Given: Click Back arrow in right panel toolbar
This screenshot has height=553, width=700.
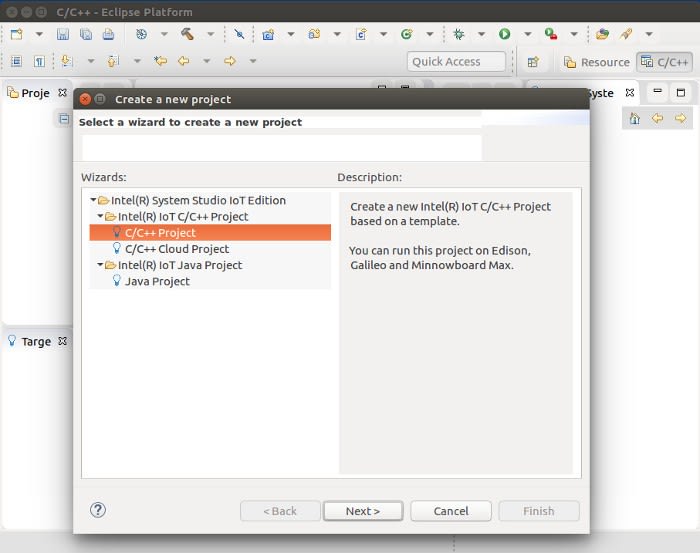Looking at the screenshot, I should point(658,118).
